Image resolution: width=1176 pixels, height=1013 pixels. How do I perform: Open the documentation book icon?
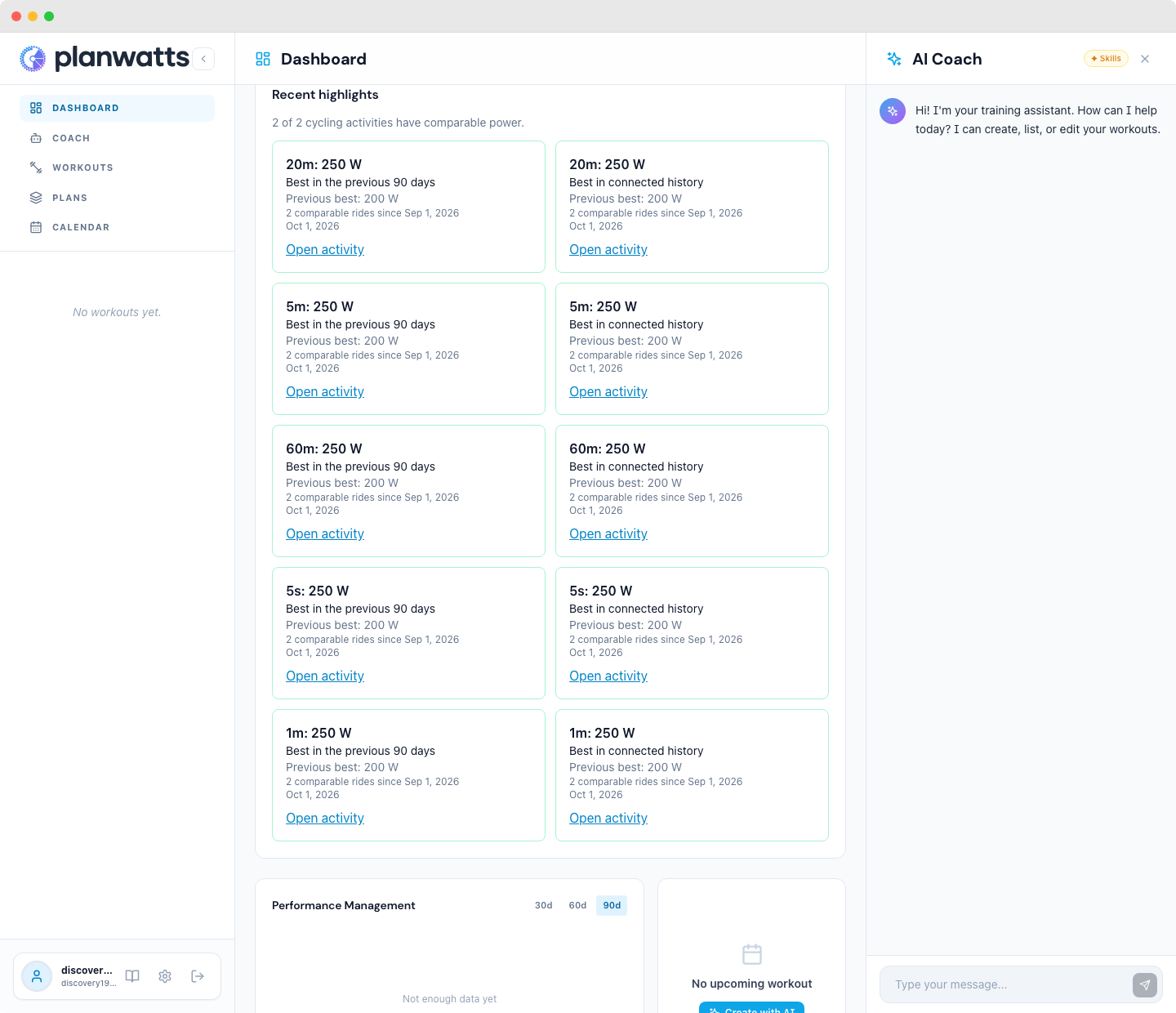(x=132, y=976)
